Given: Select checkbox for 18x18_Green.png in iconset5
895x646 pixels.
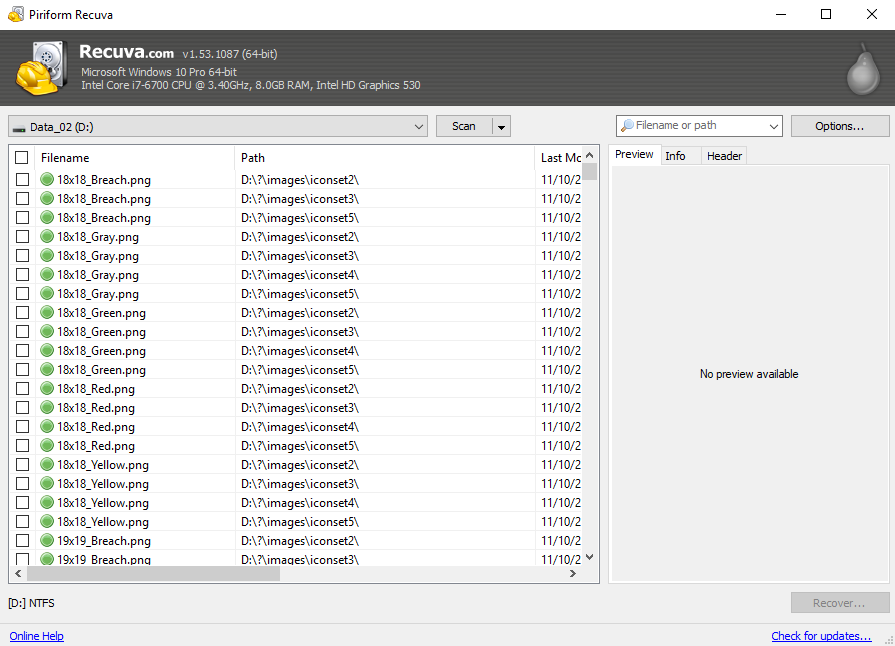Looking at the screenshot, I should click(x=22, y=370).
